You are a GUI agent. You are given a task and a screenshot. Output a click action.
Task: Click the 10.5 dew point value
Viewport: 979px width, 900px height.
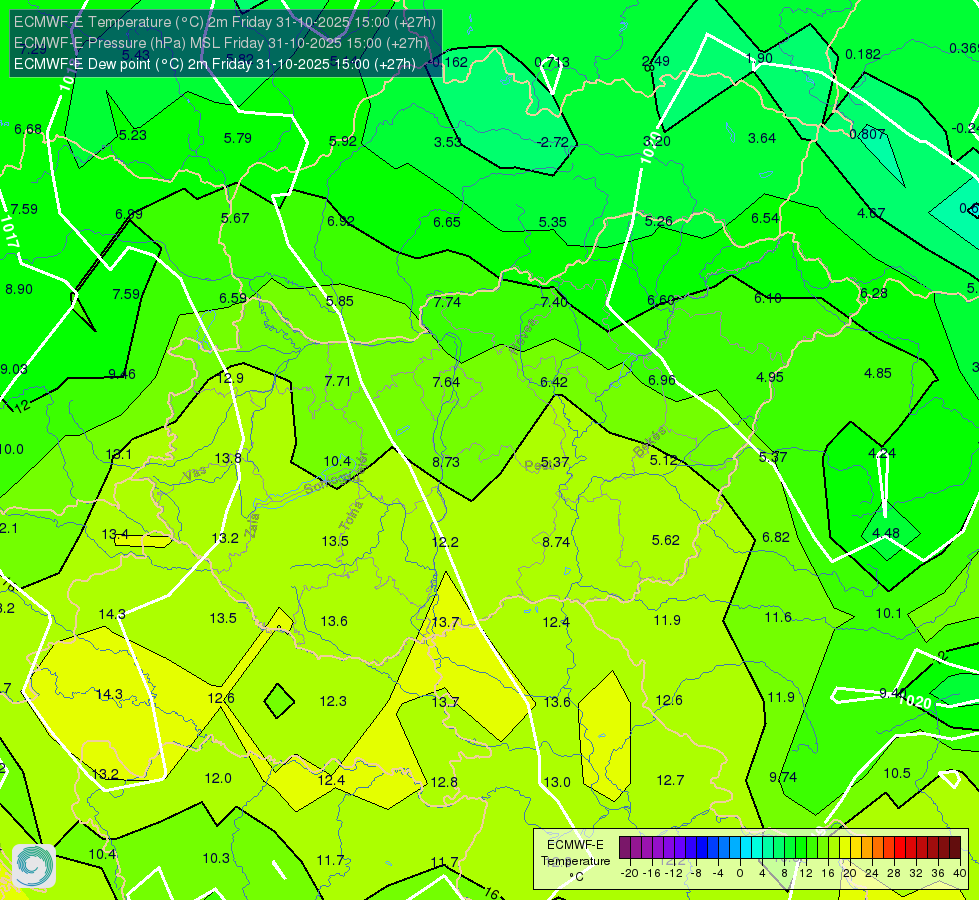897,774
